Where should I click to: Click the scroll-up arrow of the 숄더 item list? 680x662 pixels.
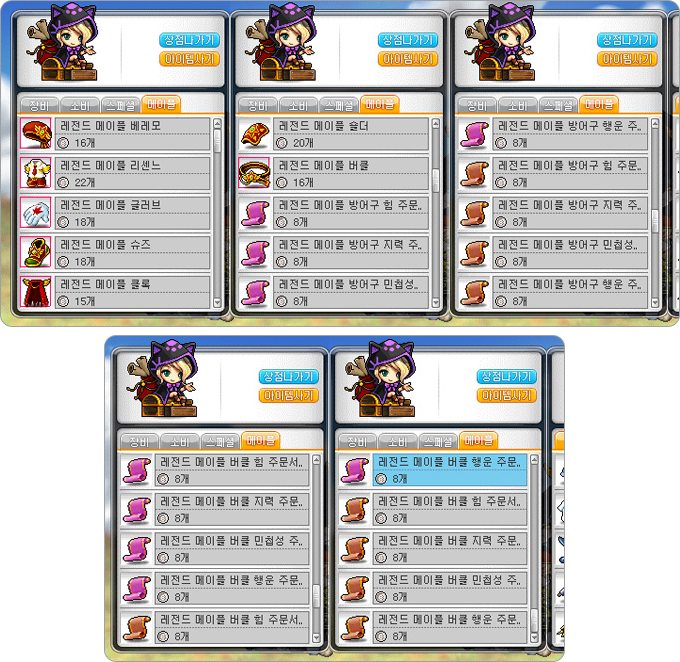436,124
